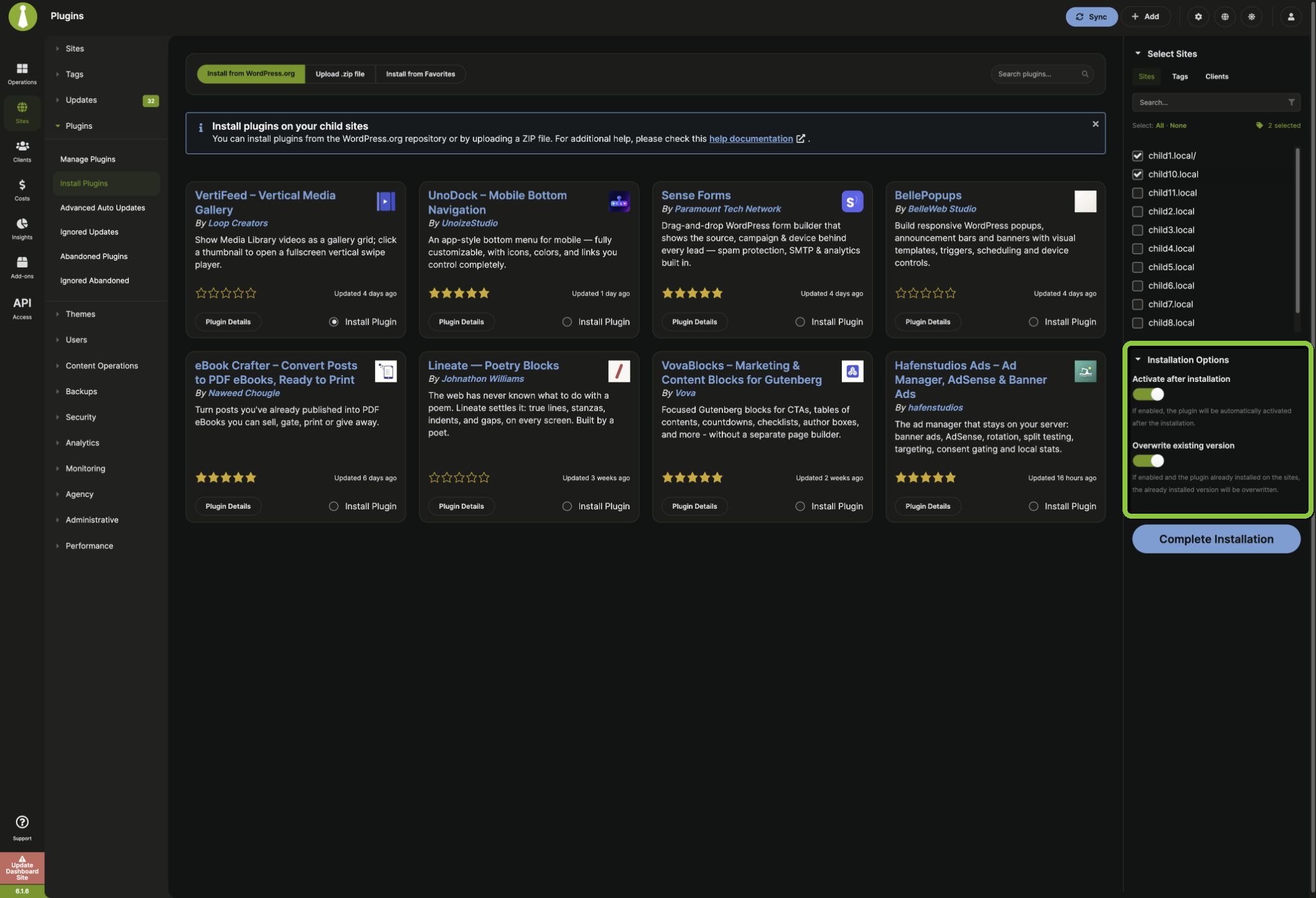The width and height of the screenshot is (1316, 898).
Task: Check the child11.local checkbox
Action: (x=1137, y=193)
